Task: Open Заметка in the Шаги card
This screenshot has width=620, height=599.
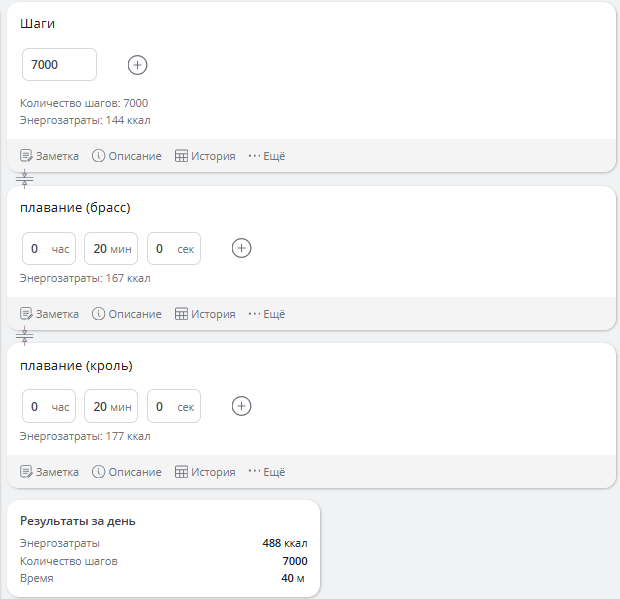Action: coord(49,156)
